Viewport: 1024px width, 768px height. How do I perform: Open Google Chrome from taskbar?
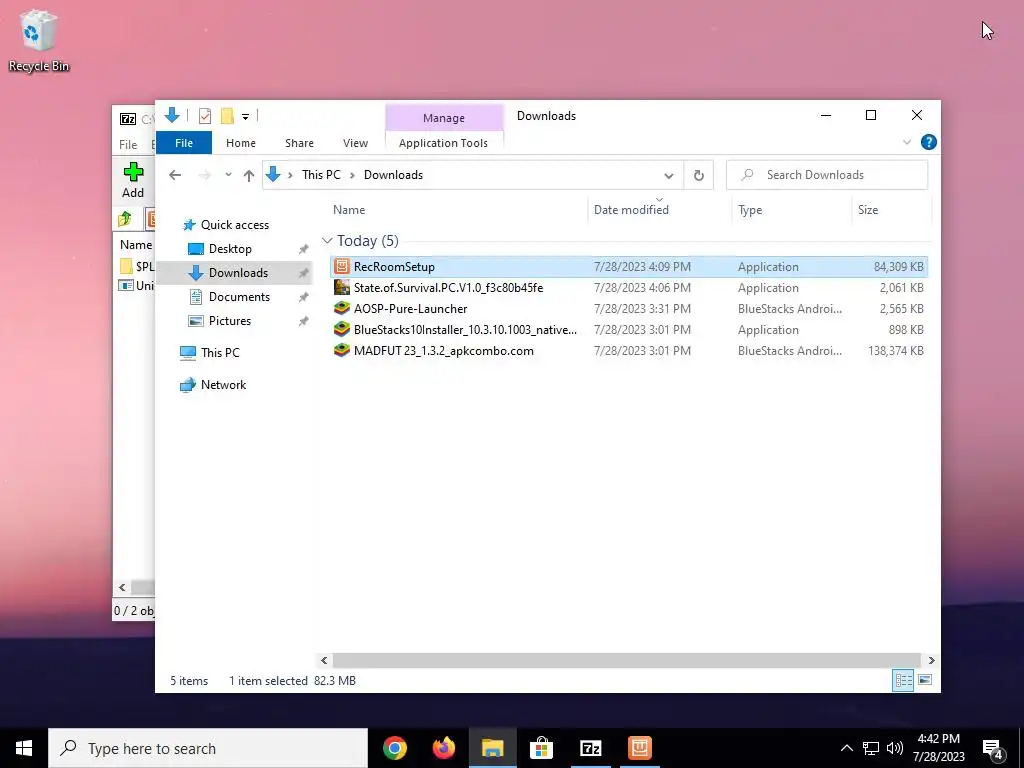coord(394,748)
